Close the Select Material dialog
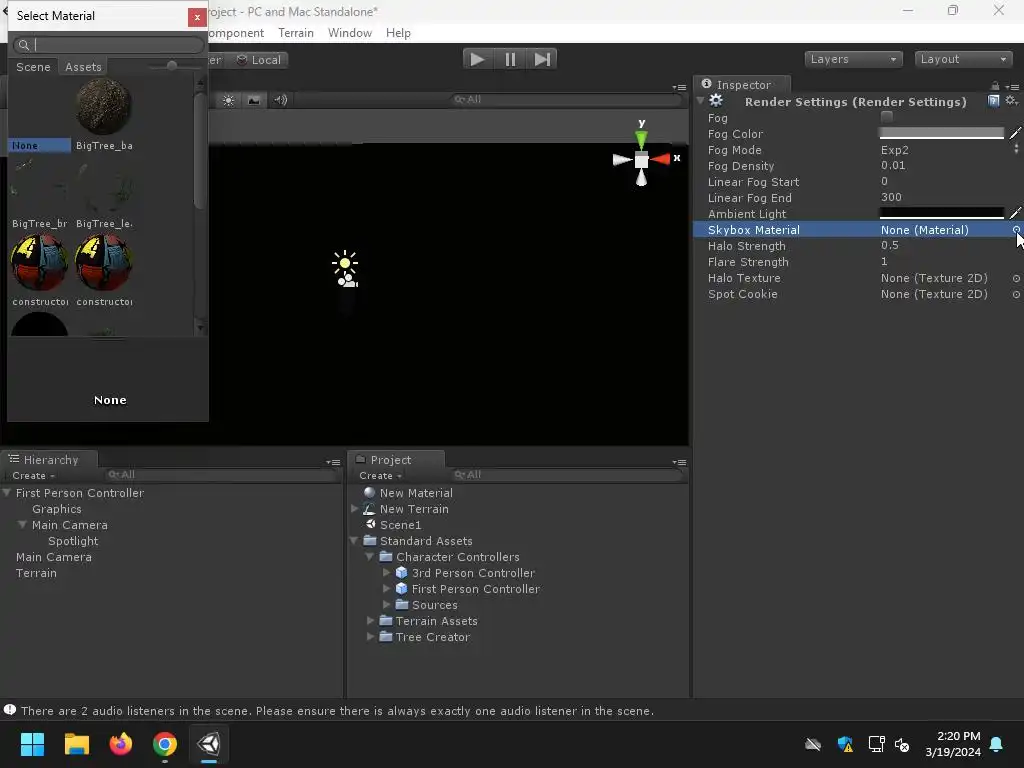 197,18
